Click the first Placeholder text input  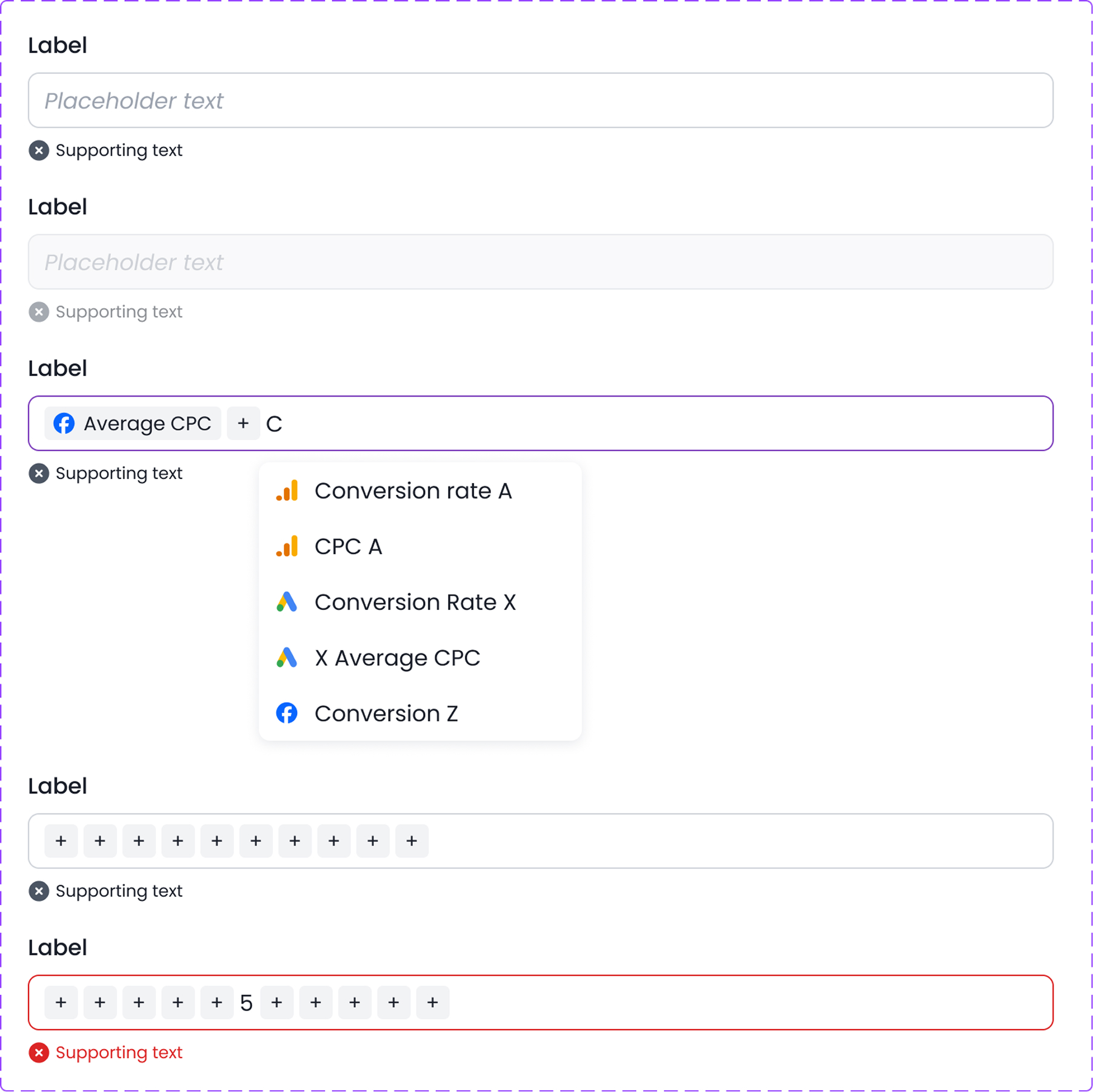tap(540, 101)
